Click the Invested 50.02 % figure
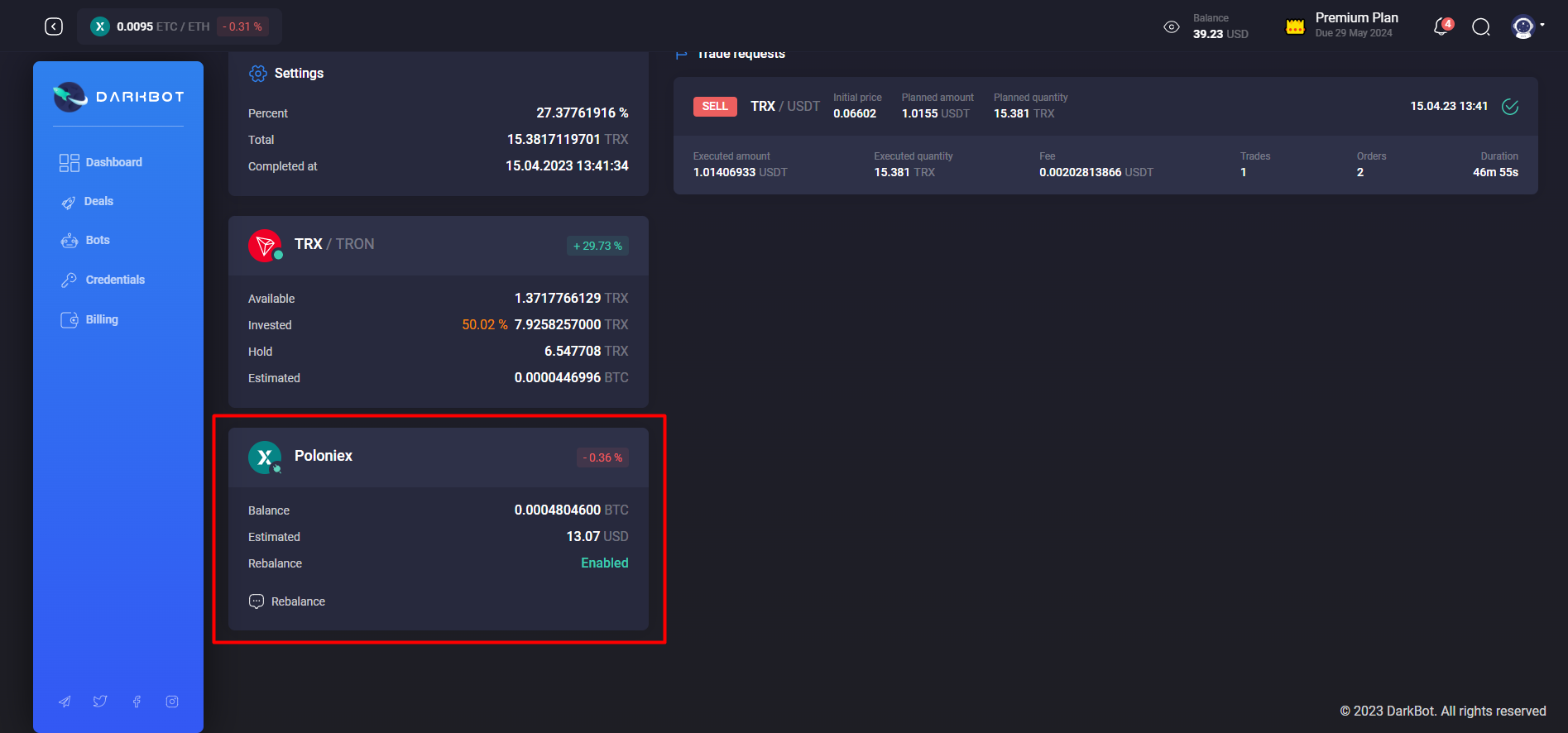Image resolution: width=1568 pixels, height=733 pixels. (x=485, y=324)
